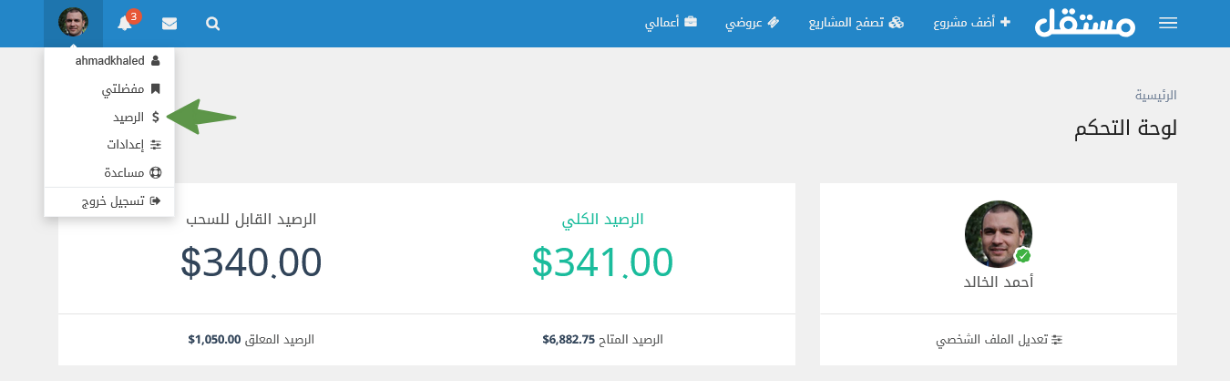Click تعديل الملف الشخصي link
The image size is (1230, 381).
[x=999, y=340]
